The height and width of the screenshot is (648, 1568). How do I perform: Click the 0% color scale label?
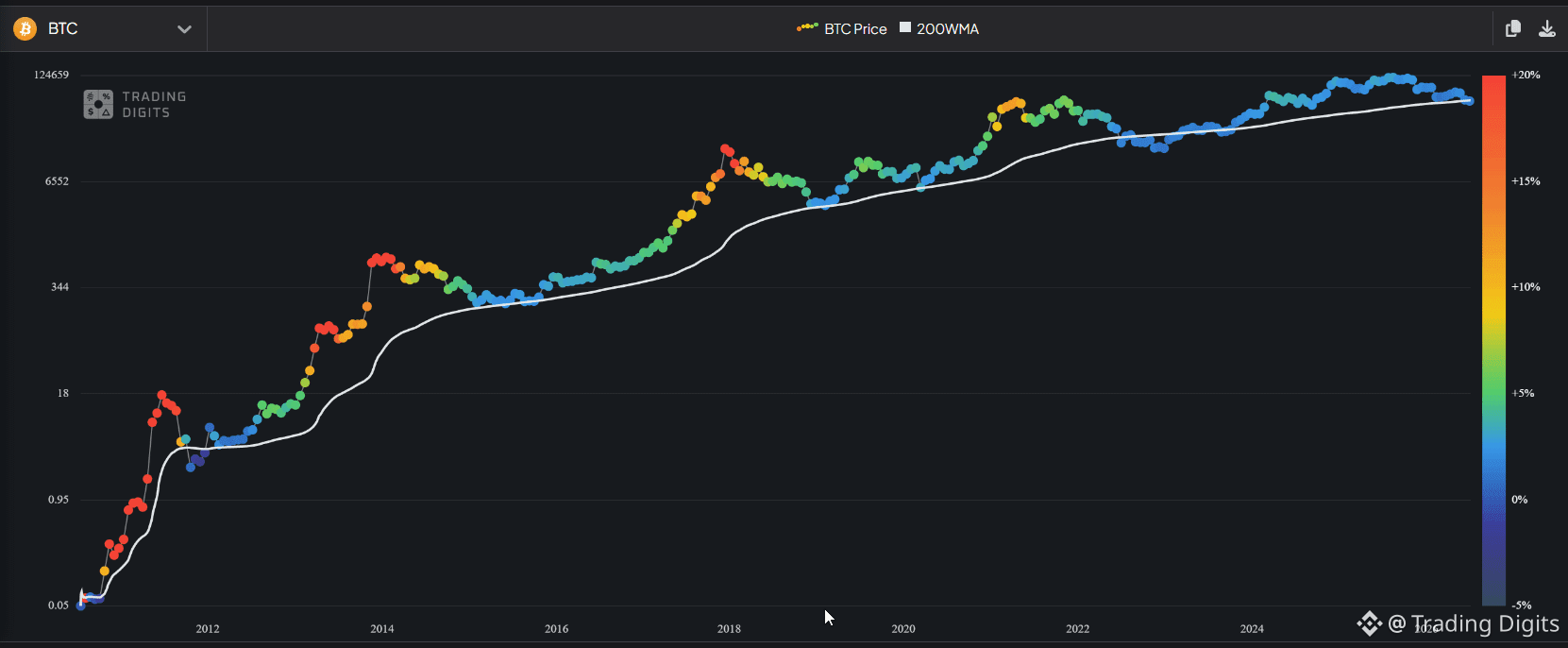coord(1520,500)
